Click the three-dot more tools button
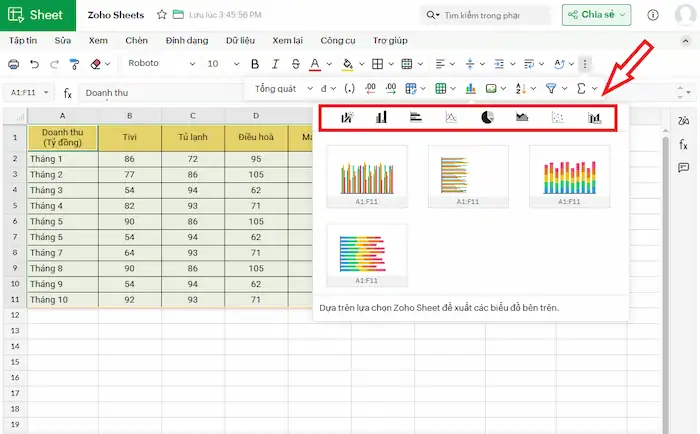This screenshot has height=434, width=700. click(x=585, y=64)
